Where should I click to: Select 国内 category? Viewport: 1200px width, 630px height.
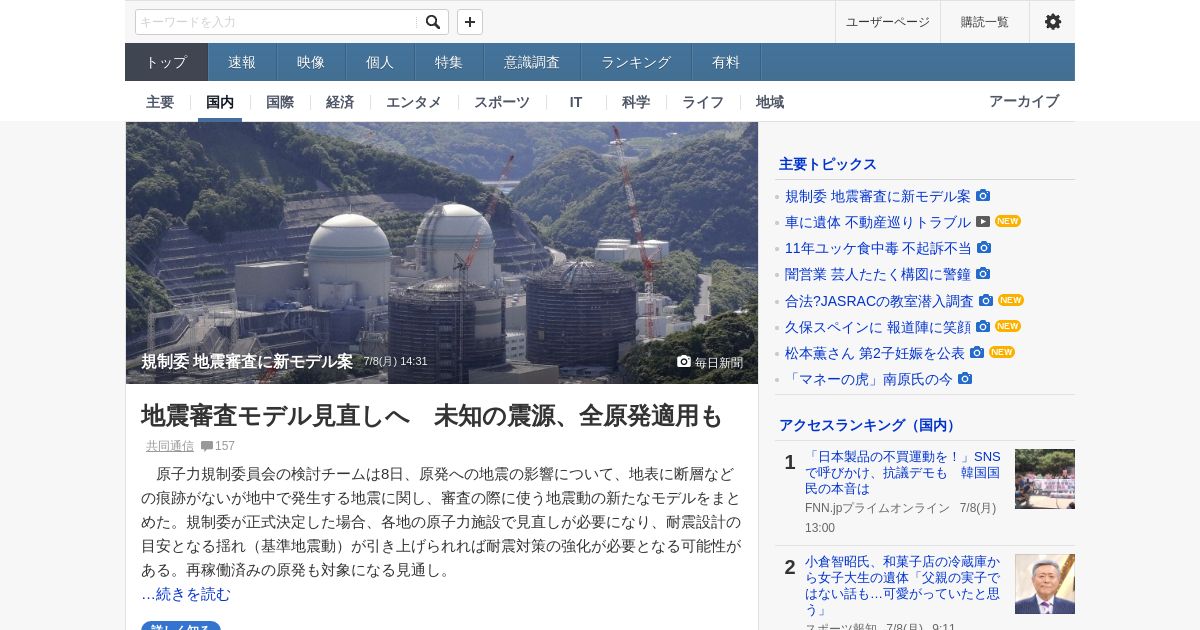point(220,102)
